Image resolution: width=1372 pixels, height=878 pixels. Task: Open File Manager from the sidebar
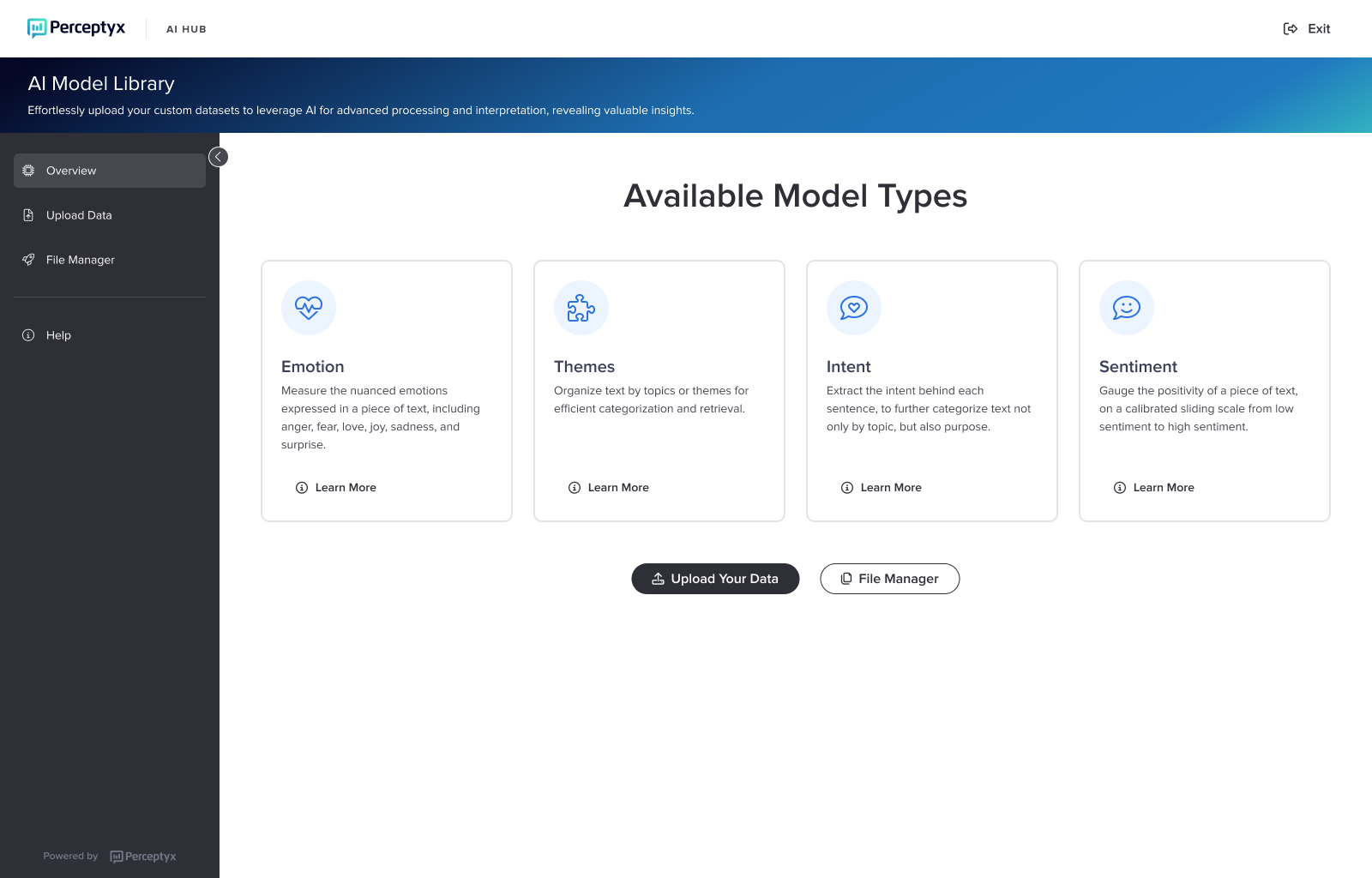pos(110,260)
